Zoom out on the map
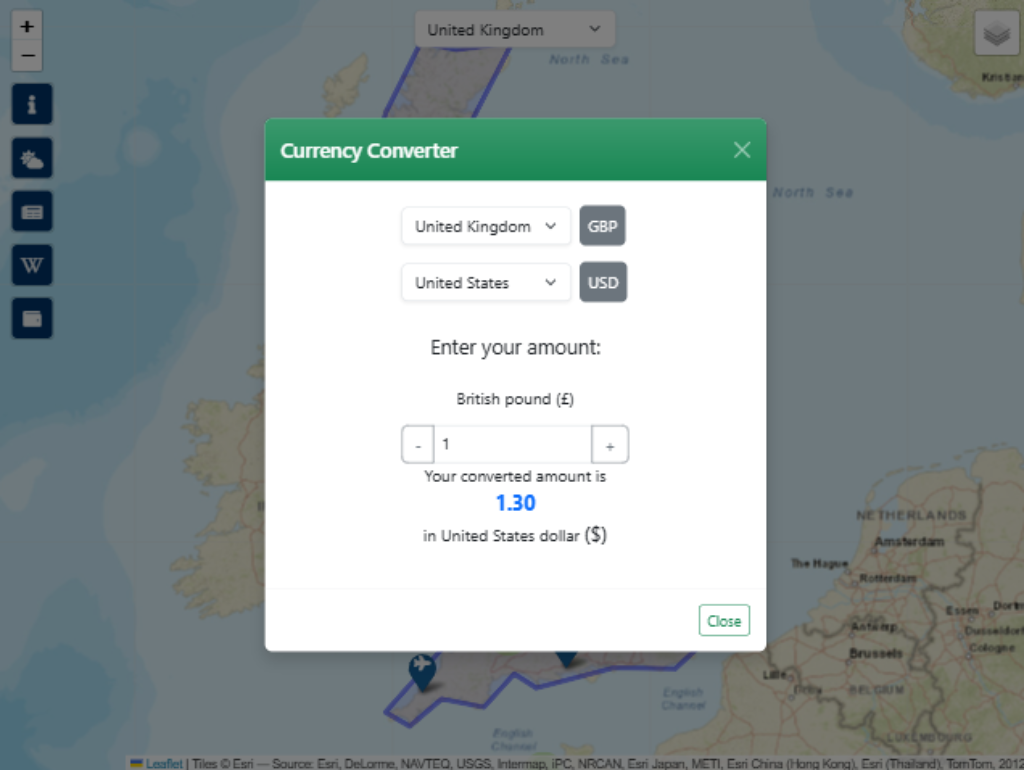The width and height of the screenshot is (1024, 770). (x=27, y=56)
